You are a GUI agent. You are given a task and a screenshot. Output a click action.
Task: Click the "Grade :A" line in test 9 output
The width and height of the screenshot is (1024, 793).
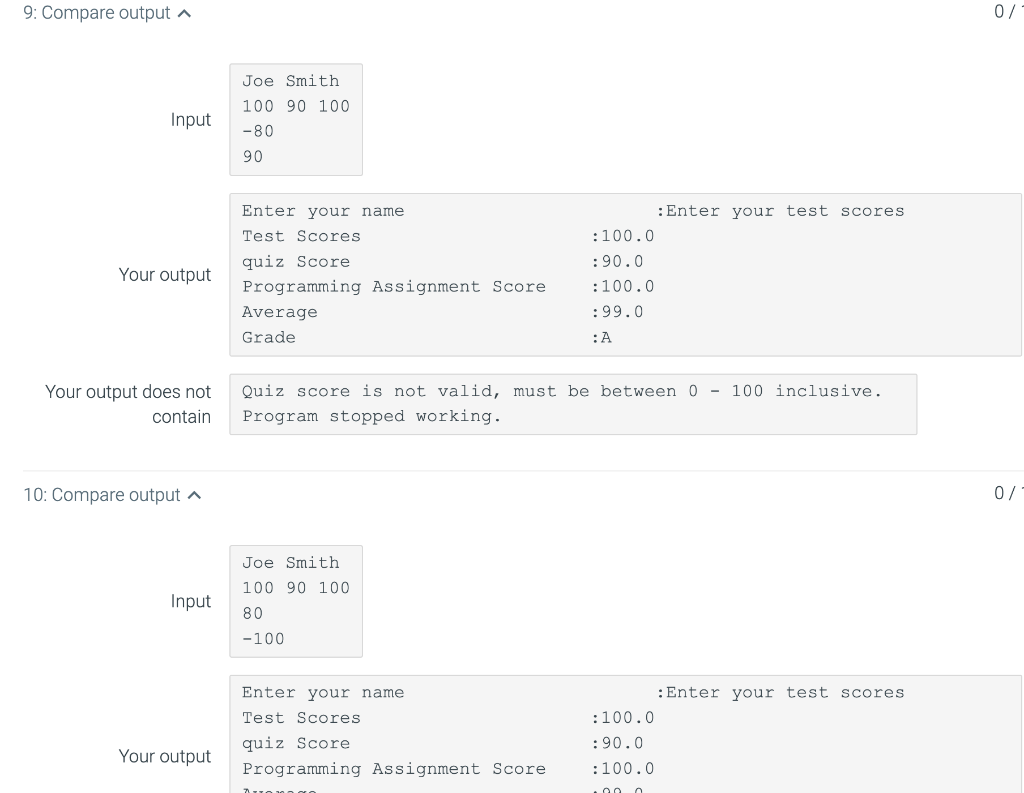tap(426, 338)
